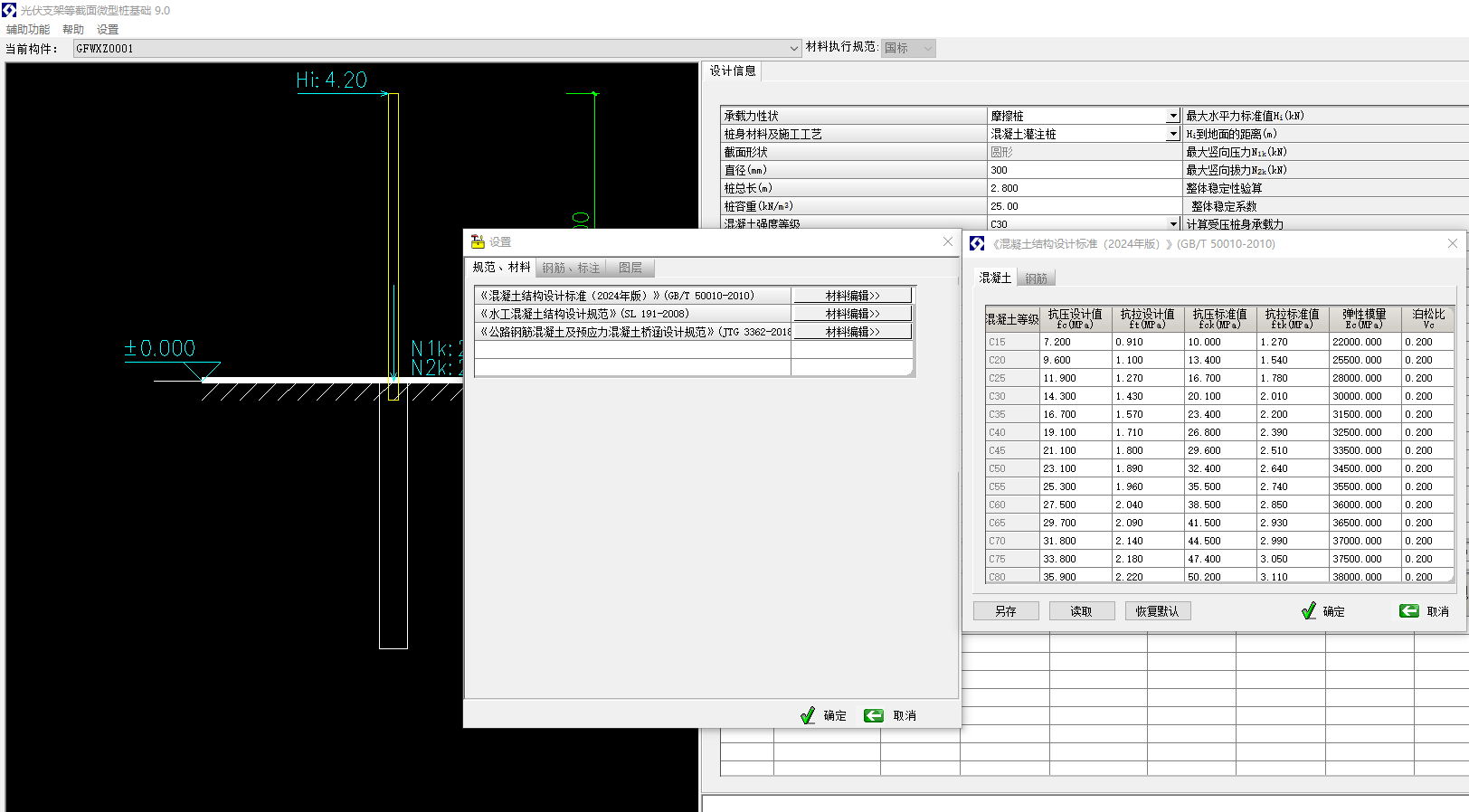Click the concrete standard dialog title icon

coord(977,244)
